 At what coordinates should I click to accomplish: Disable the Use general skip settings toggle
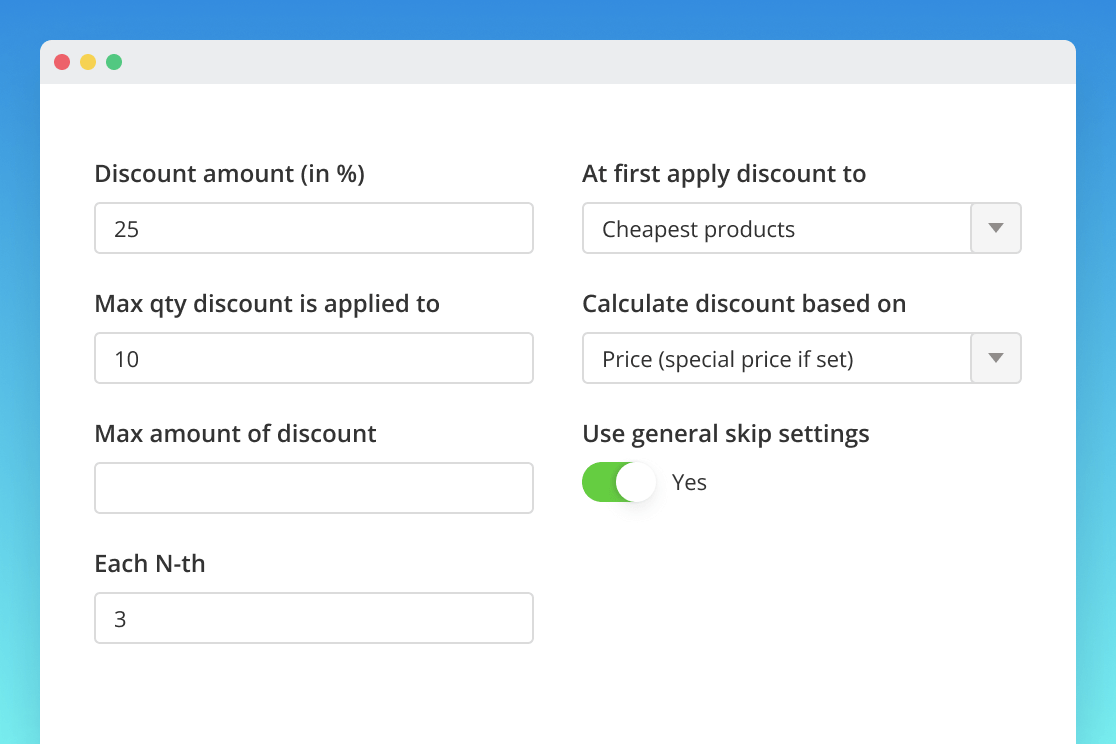tap(619, 482)
